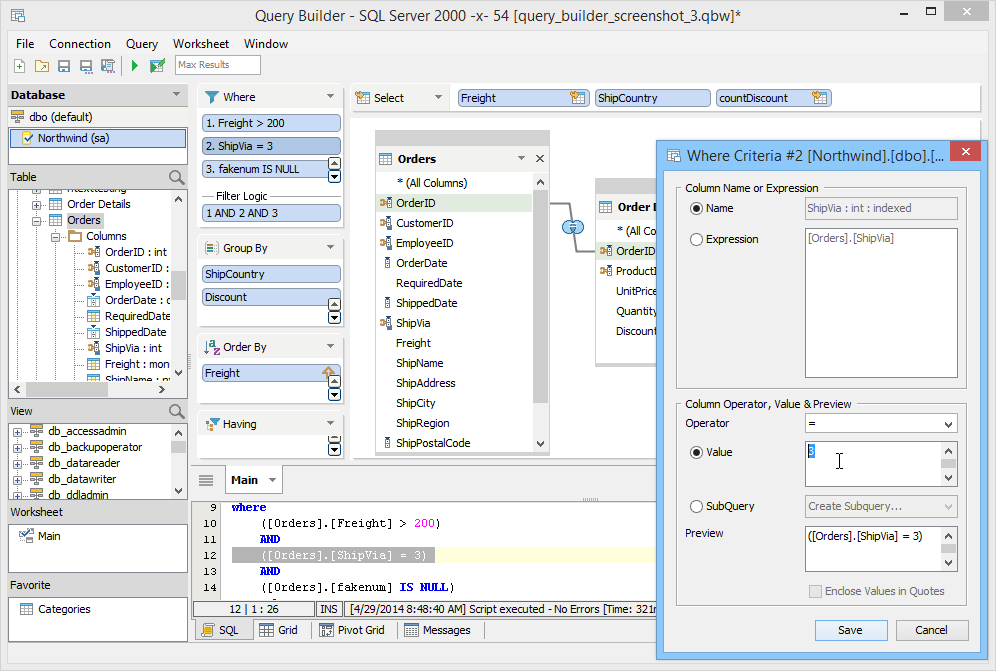Open the Order By dropdown arrow
Viewport: 996px width, 671px height.
330,346
